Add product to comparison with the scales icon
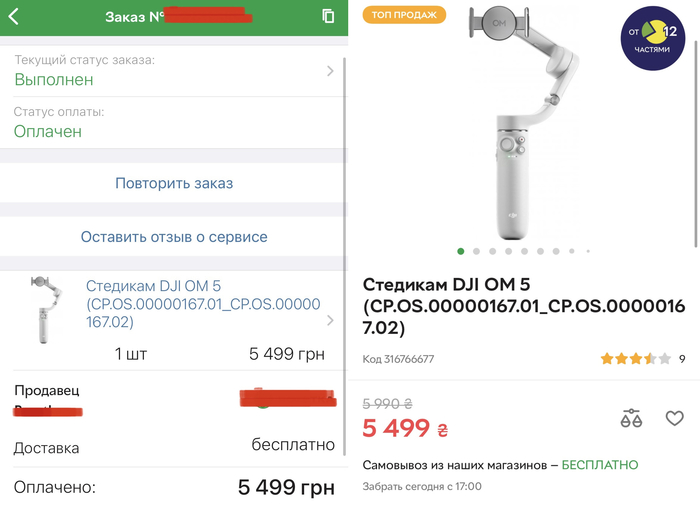Image resolution: width=700 pixels, height=505 pixels. pyautogui.click(x=631, y=418)
